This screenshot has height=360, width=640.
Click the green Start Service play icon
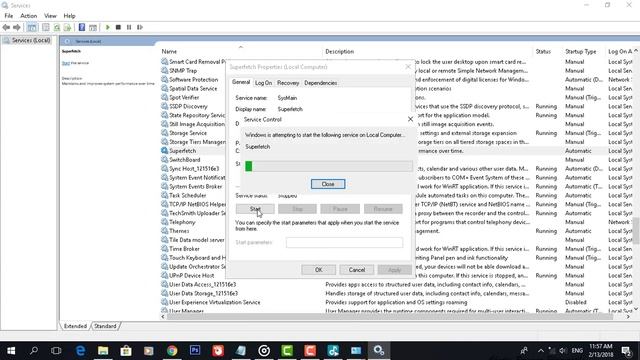[x=108, y=27]
